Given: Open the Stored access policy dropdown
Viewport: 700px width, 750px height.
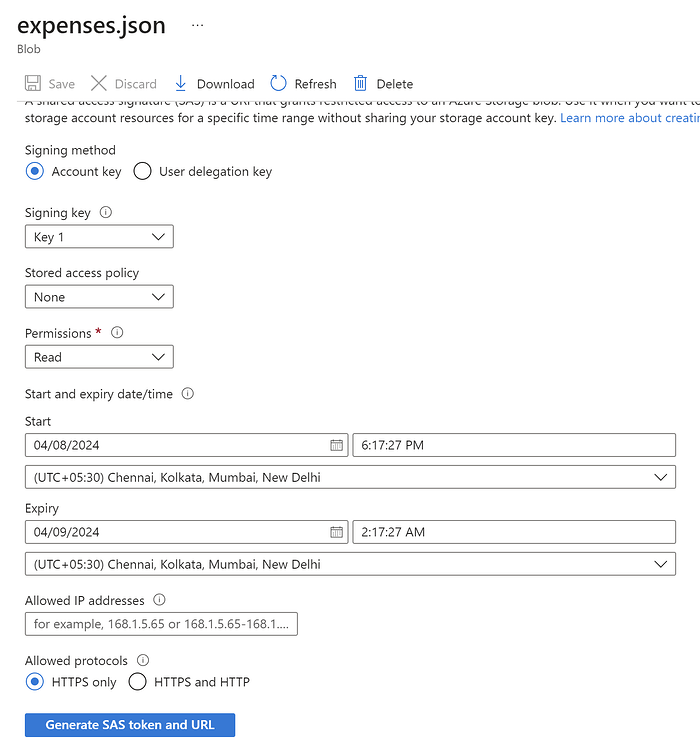Looking at the screenshot, I should tap(99, 297).
